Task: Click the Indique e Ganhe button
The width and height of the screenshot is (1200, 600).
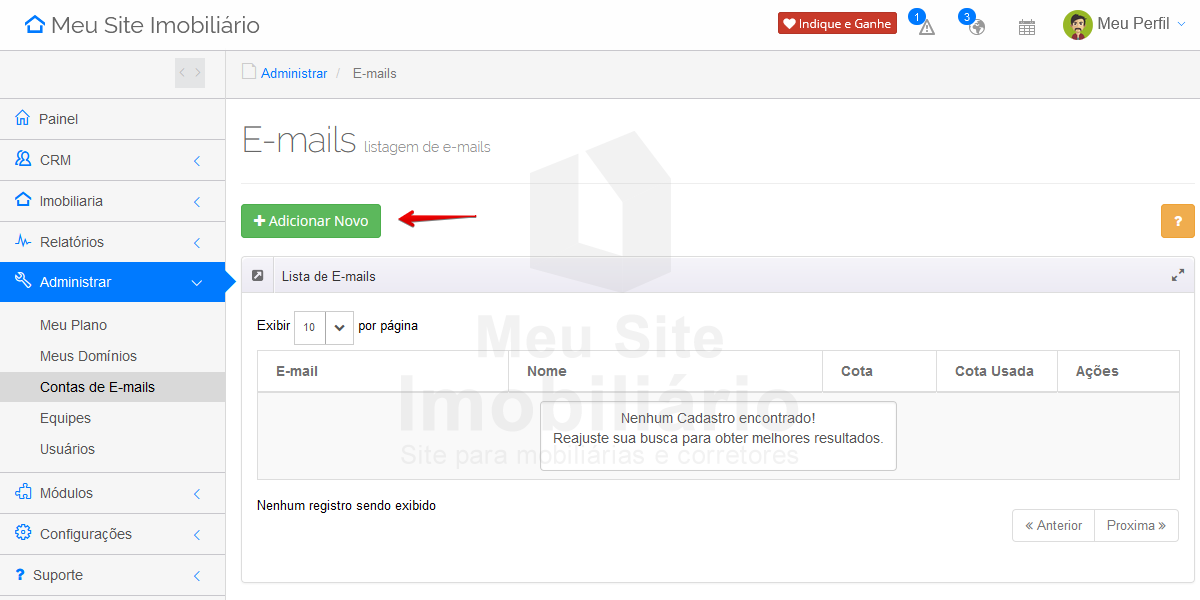Action: pyautogui.click(x=837, y=24)
